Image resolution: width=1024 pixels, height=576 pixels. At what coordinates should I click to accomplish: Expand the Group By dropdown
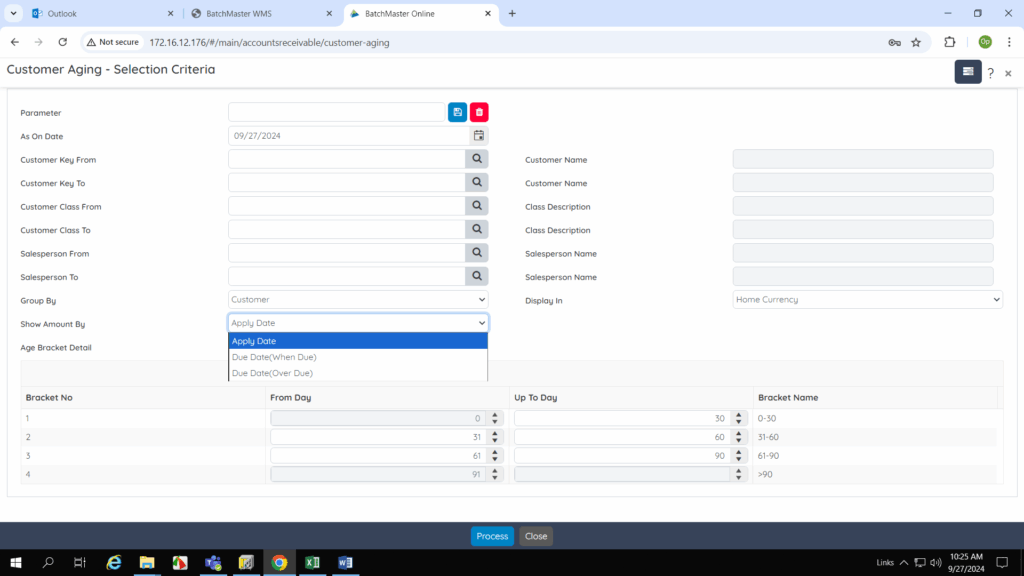pyautogui.click(x=358, y=300)
